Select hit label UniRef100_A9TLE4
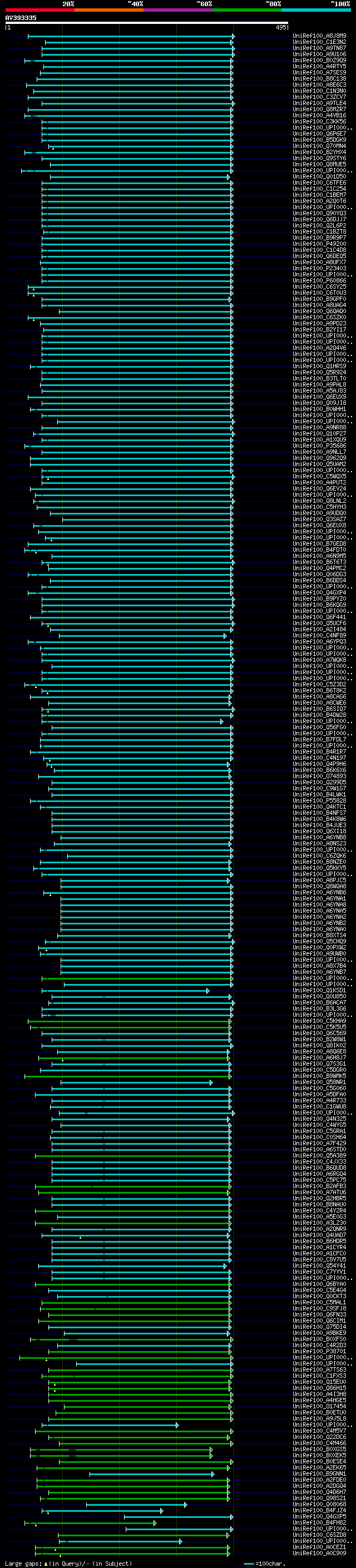The width and height of the screenshot is (356, 1568). [x=319, y=103]
